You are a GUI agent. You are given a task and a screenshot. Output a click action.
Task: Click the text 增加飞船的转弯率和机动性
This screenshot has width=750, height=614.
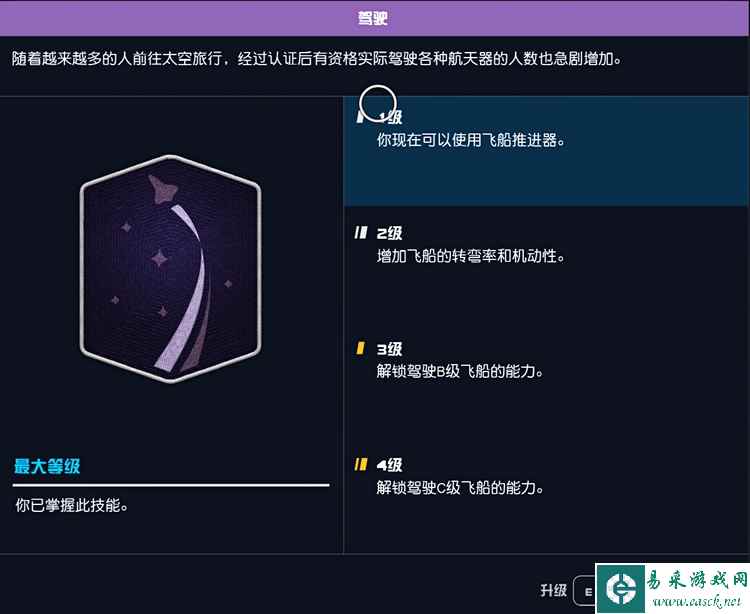coord(470,256)
